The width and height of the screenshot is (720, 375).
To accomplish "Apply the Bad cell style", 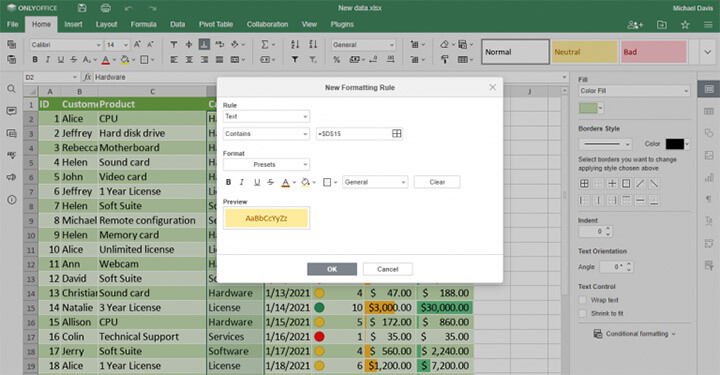I will [x=653, y=52].
